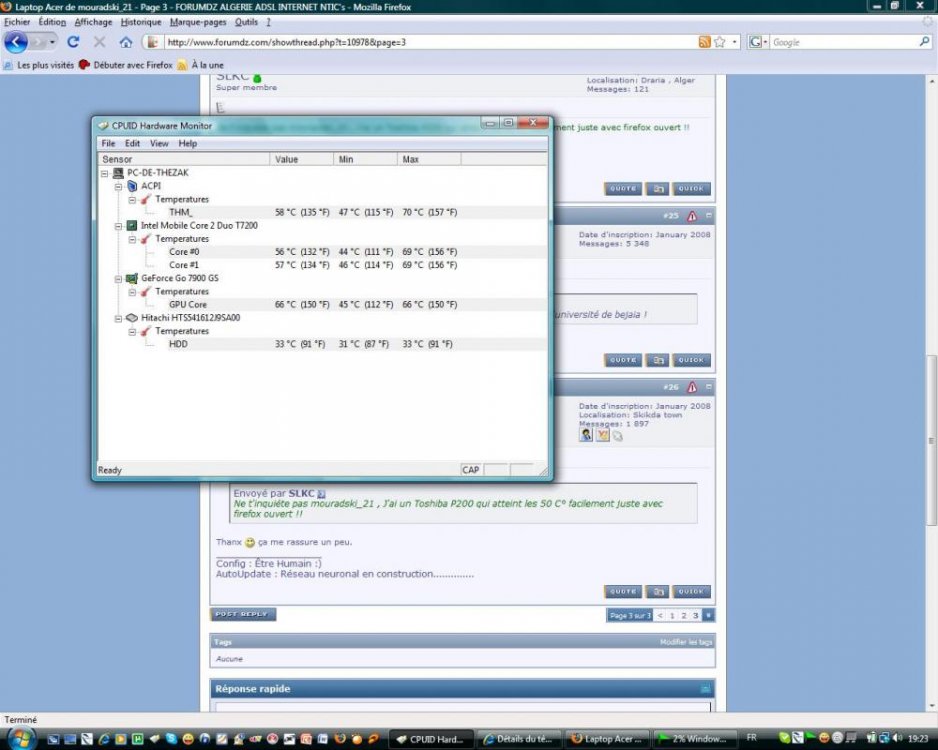Collapse the Intel Mobile Core 2 Duo node
The image size is (938, 750).
pyautogui.click(x=119, y=226)
